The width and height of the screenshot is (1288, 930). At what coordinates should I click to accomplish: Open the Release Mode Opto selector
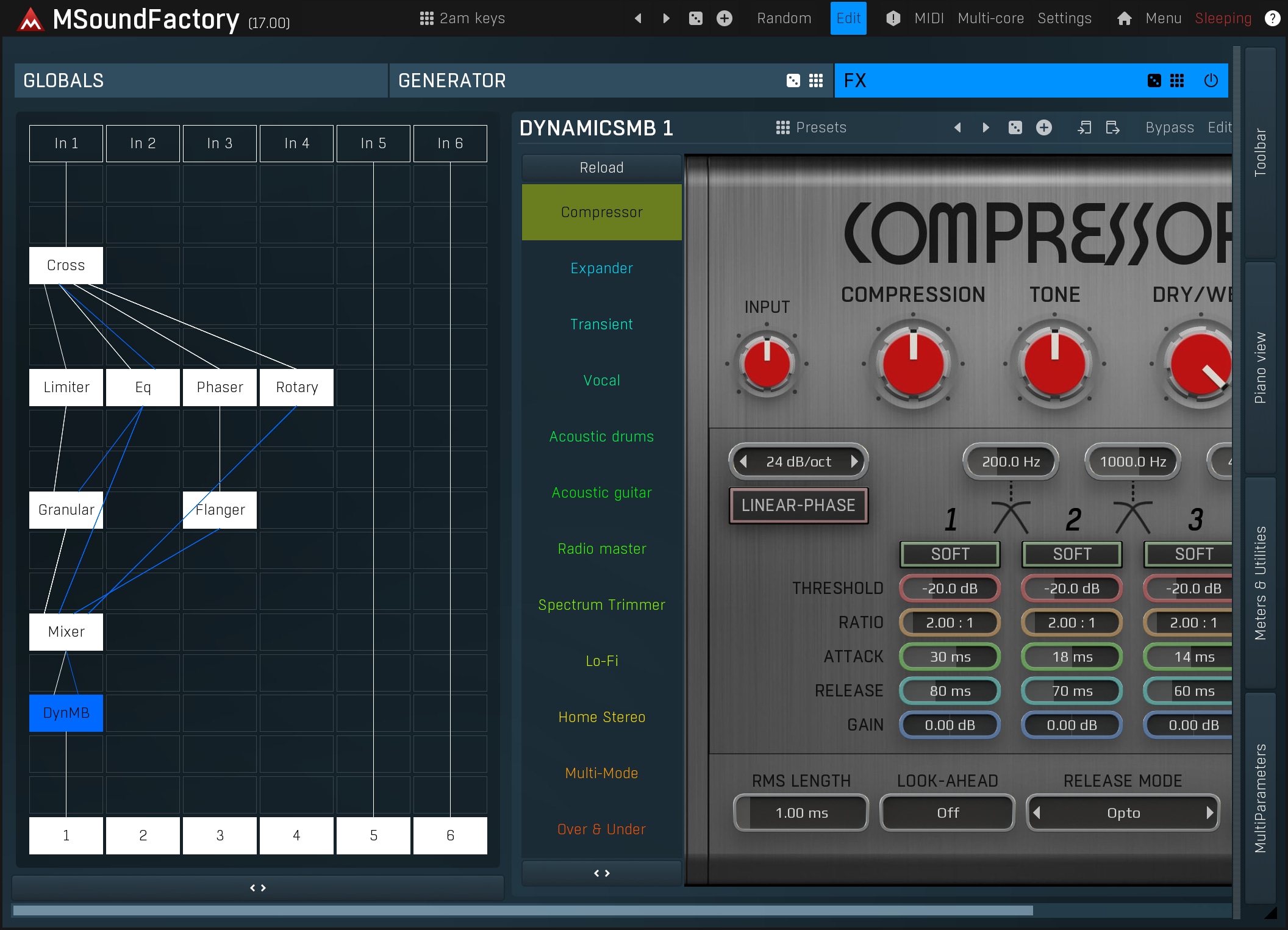(1123, 813)
